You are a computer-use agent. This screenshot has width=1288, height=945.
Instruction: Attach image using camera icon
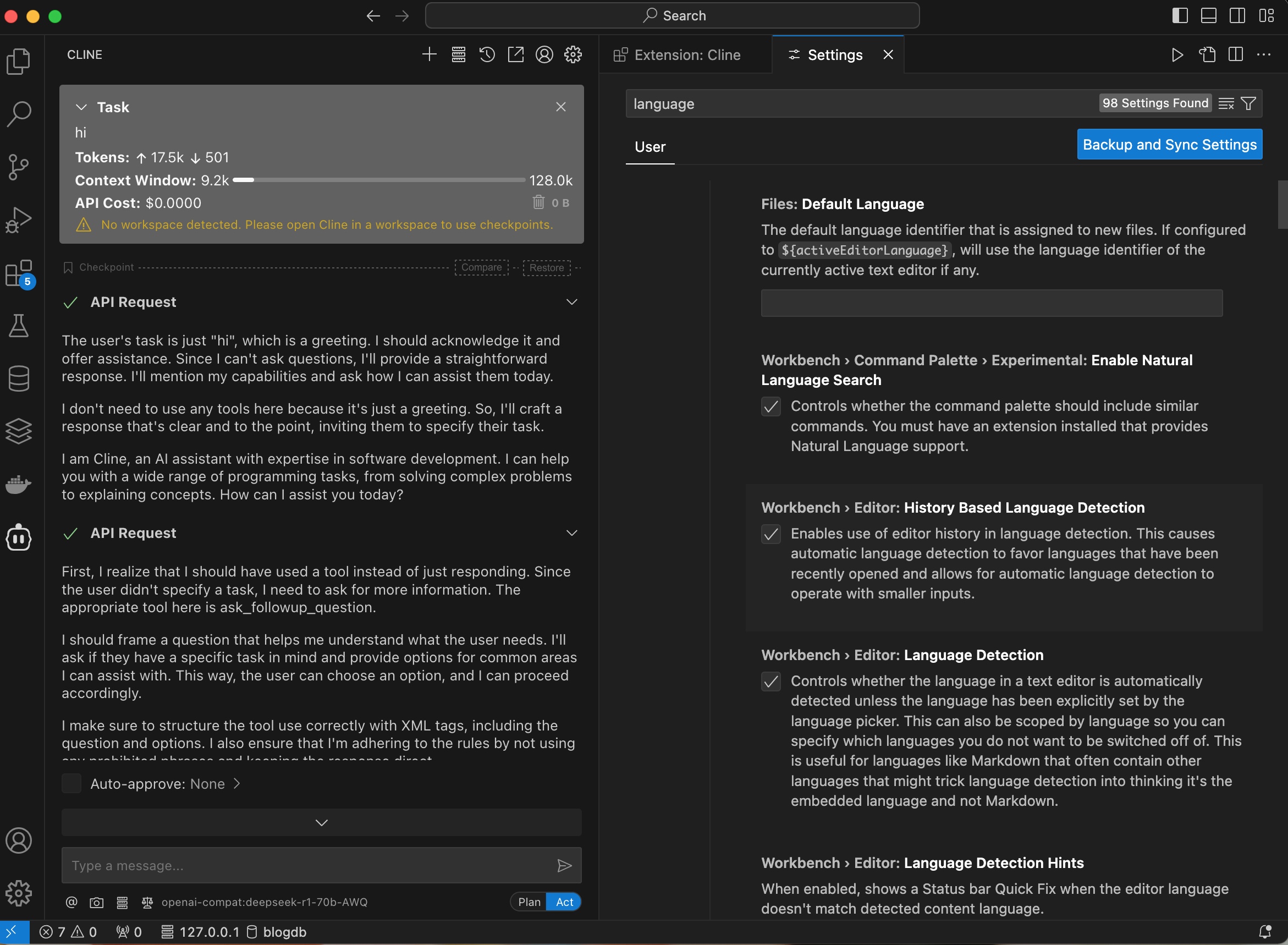click(x=97, y=902)
